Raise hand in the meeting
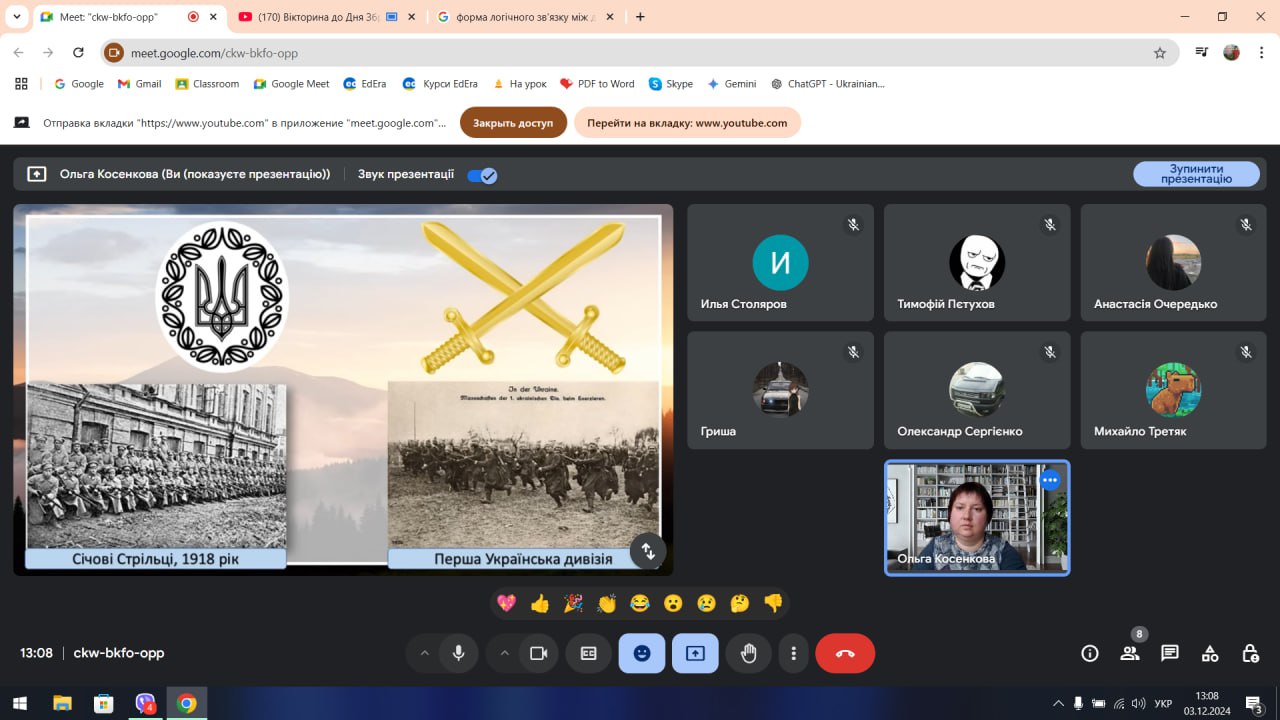Viewport: 1280px width, 720px height. [748, 653]
